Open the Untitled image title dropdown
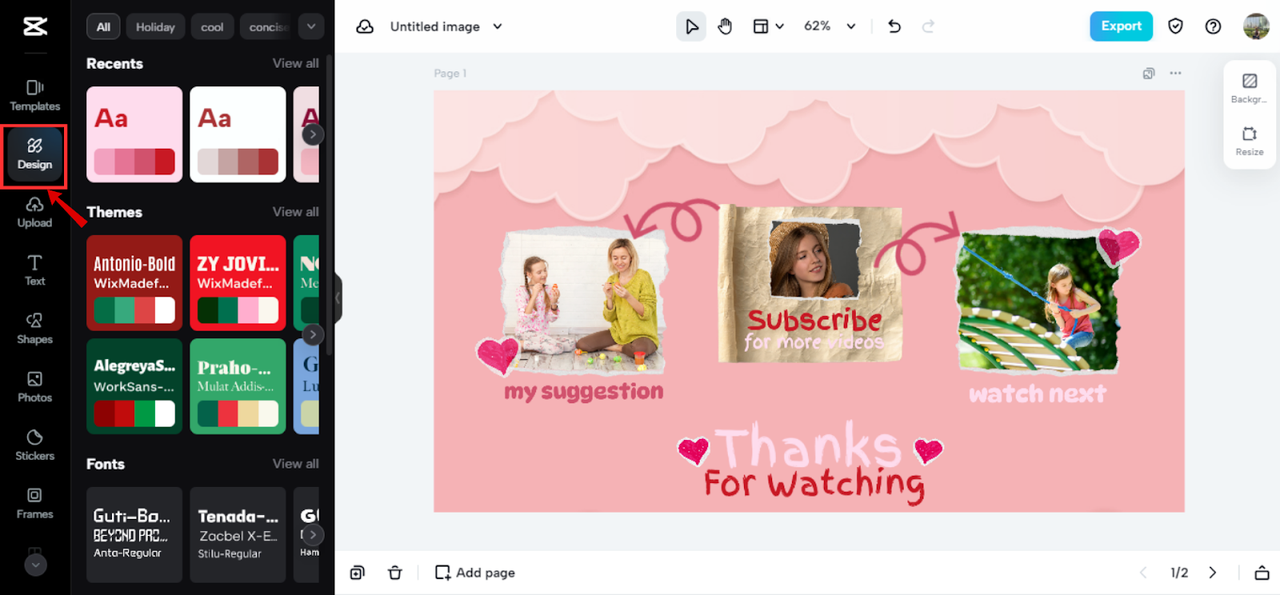1280x595 pixels. [x=446, y=27]
